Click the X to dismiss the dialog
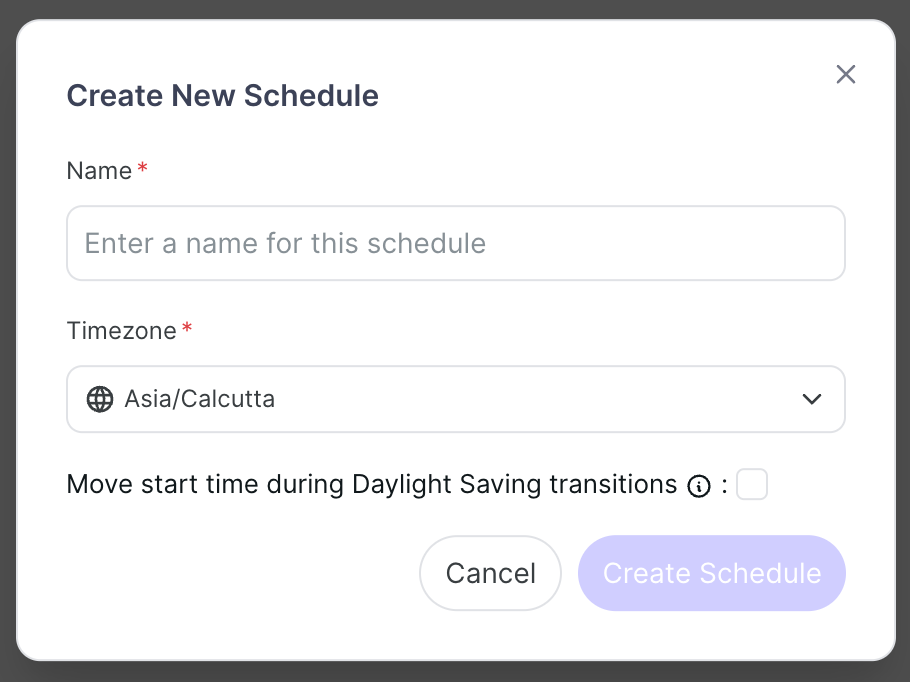Viewport: 910px width, 682px height. pos(845,74)
